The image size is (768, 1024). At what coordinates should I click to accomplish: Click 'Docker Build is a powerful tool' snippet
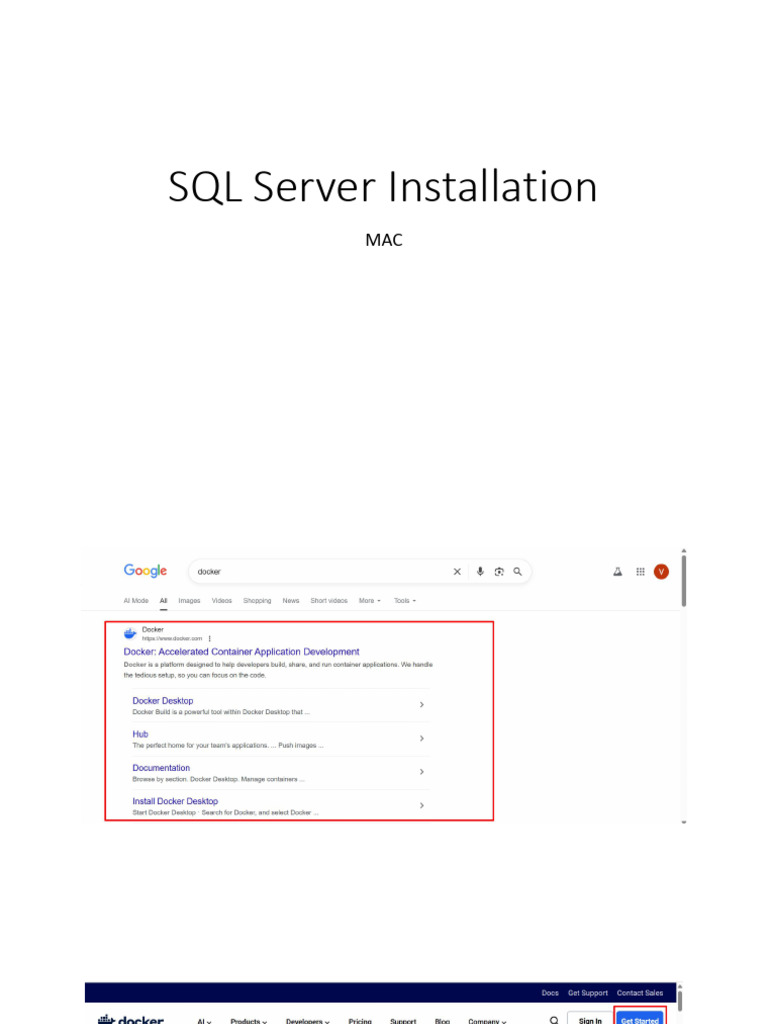[x=221, y=712]
